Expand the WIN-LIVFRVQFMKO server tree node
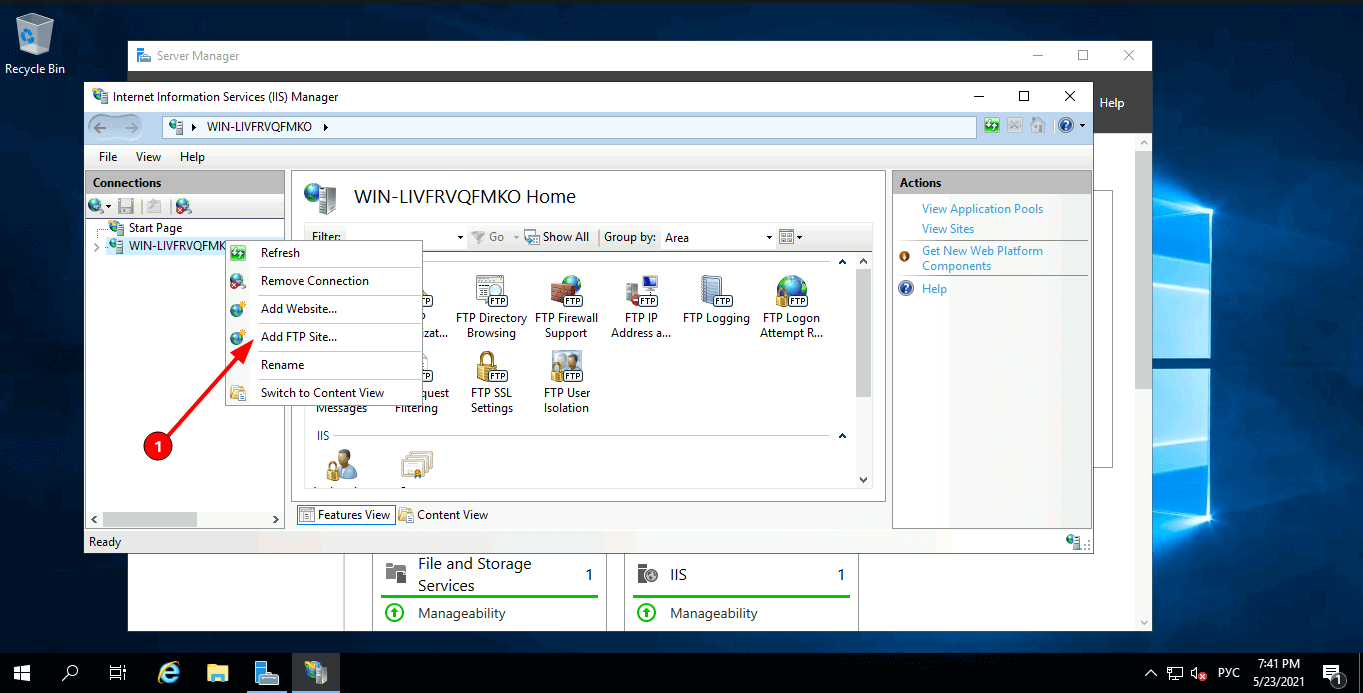Viewport: 1363px width, 693px height. (x=96, y=246)
